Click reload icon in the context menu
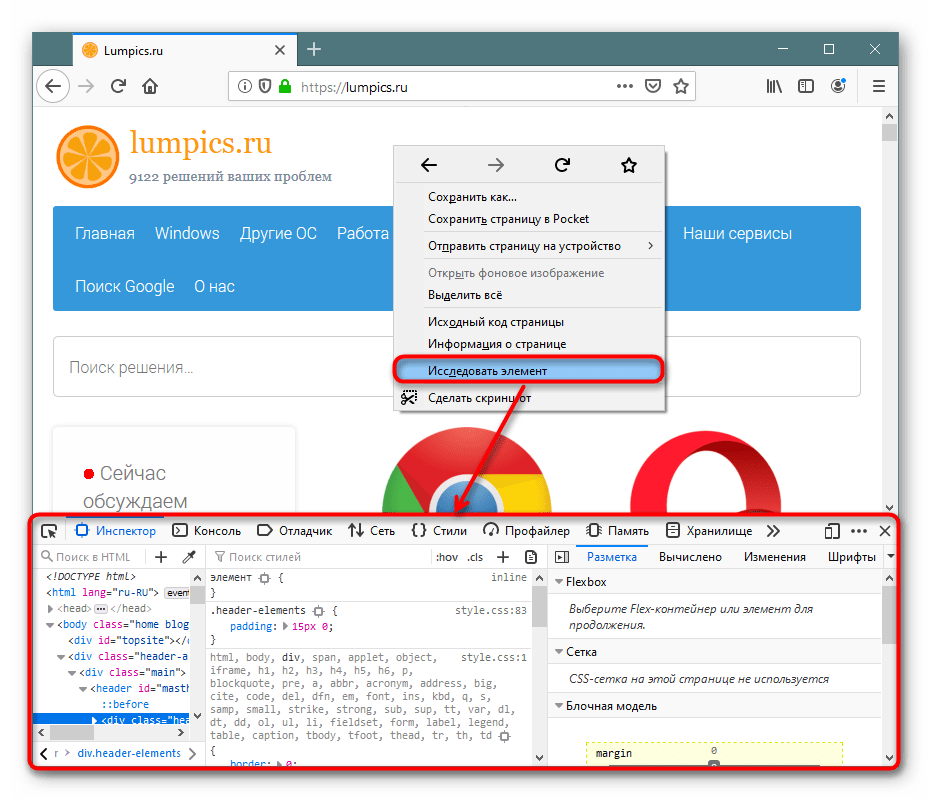 click(562, 166)
